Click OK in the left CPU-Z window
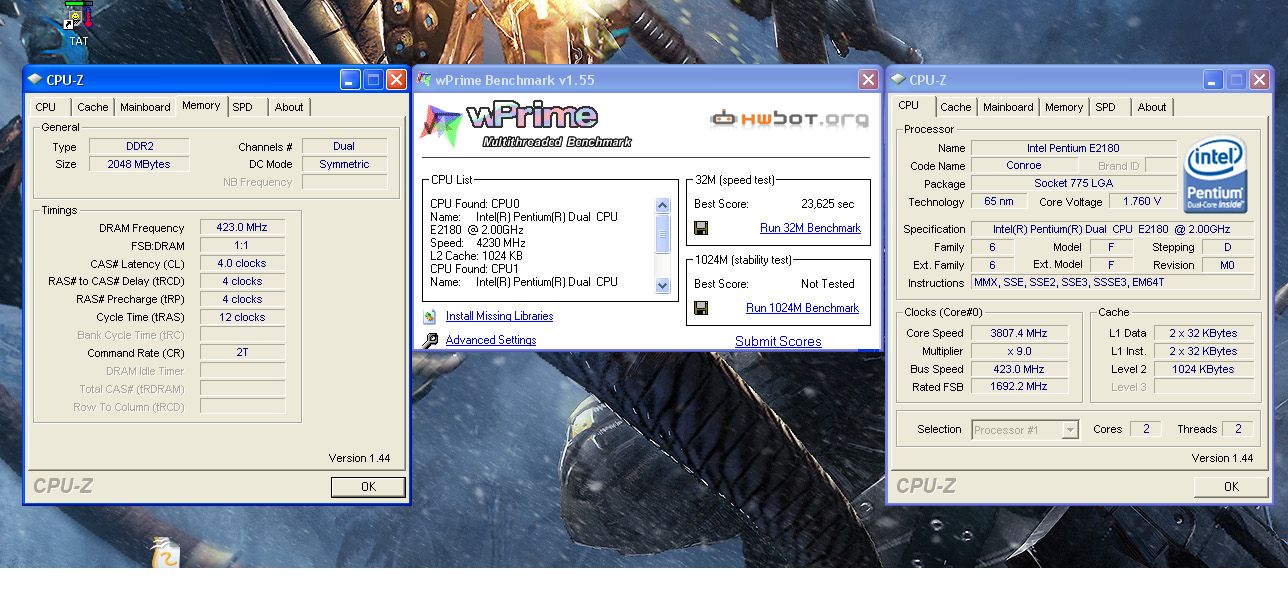Image resolution: width=1288 pixels, height=600 pixels. coord(368,487)
